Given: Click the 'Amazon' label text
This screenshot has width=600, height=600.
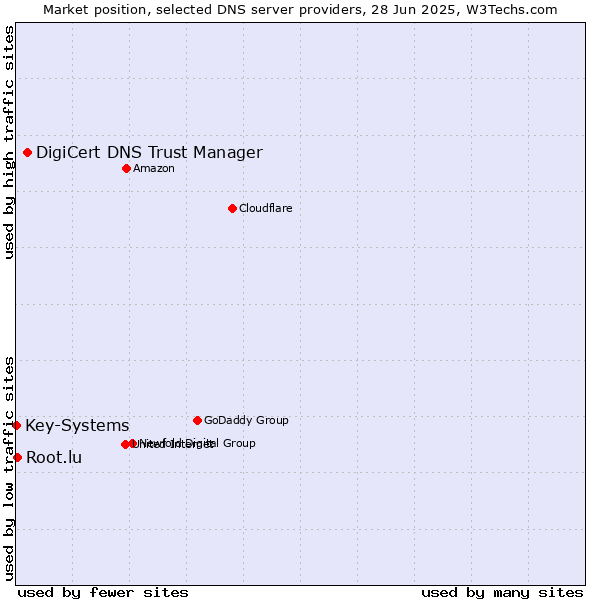Looking at the screenshot, I should 154,169.
